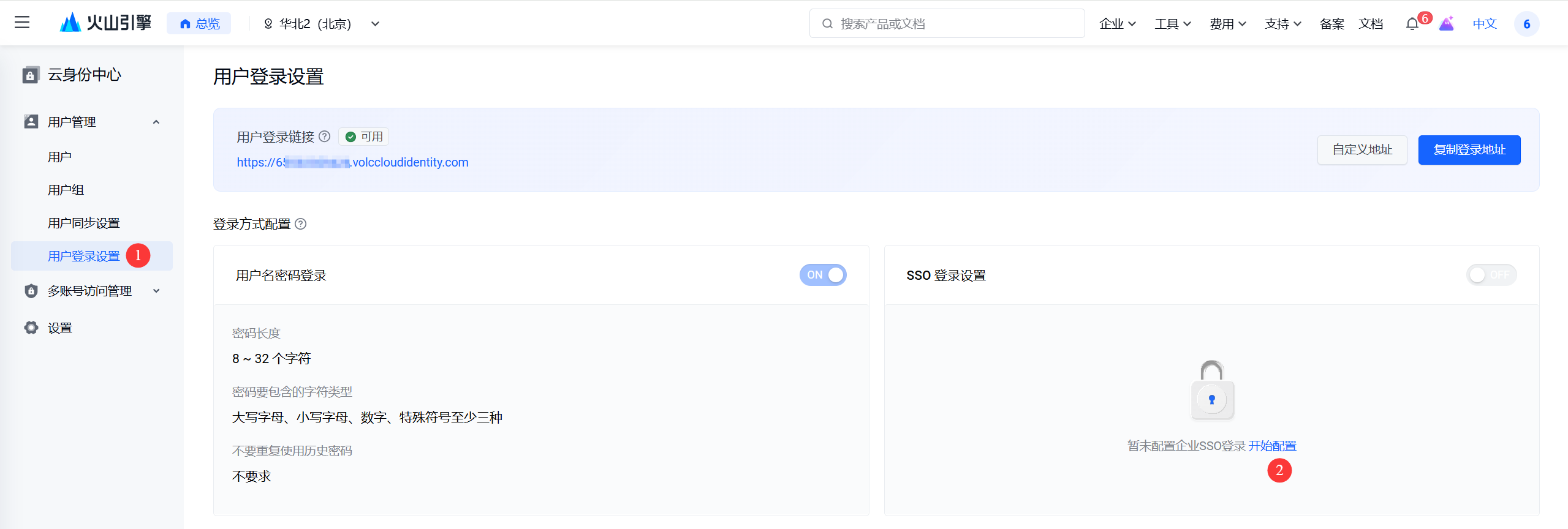
Task: Open the 费用 top menu
Action: tap(1227, 24)
